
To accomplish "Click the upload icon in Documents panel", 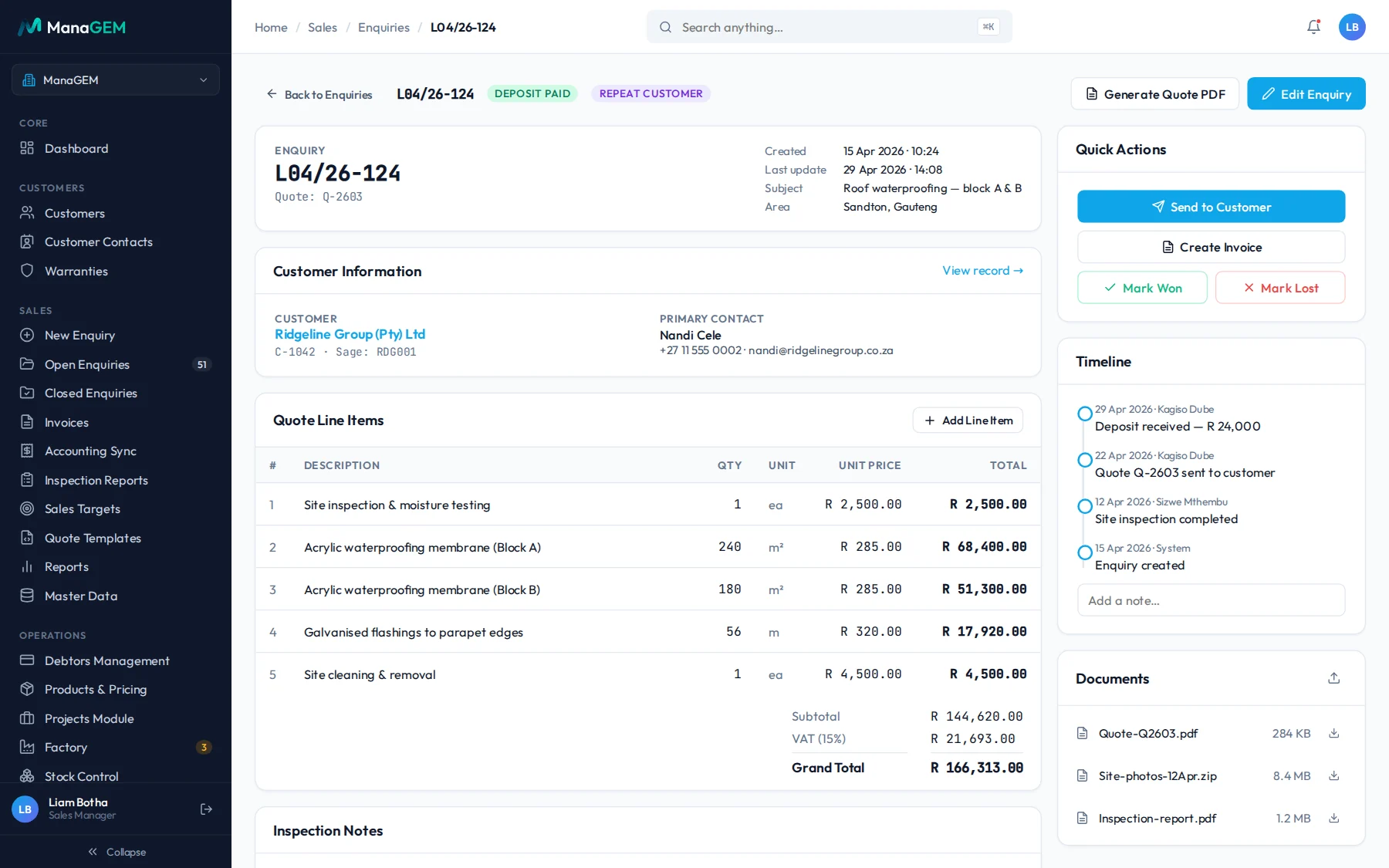I will click(1334, 678).
